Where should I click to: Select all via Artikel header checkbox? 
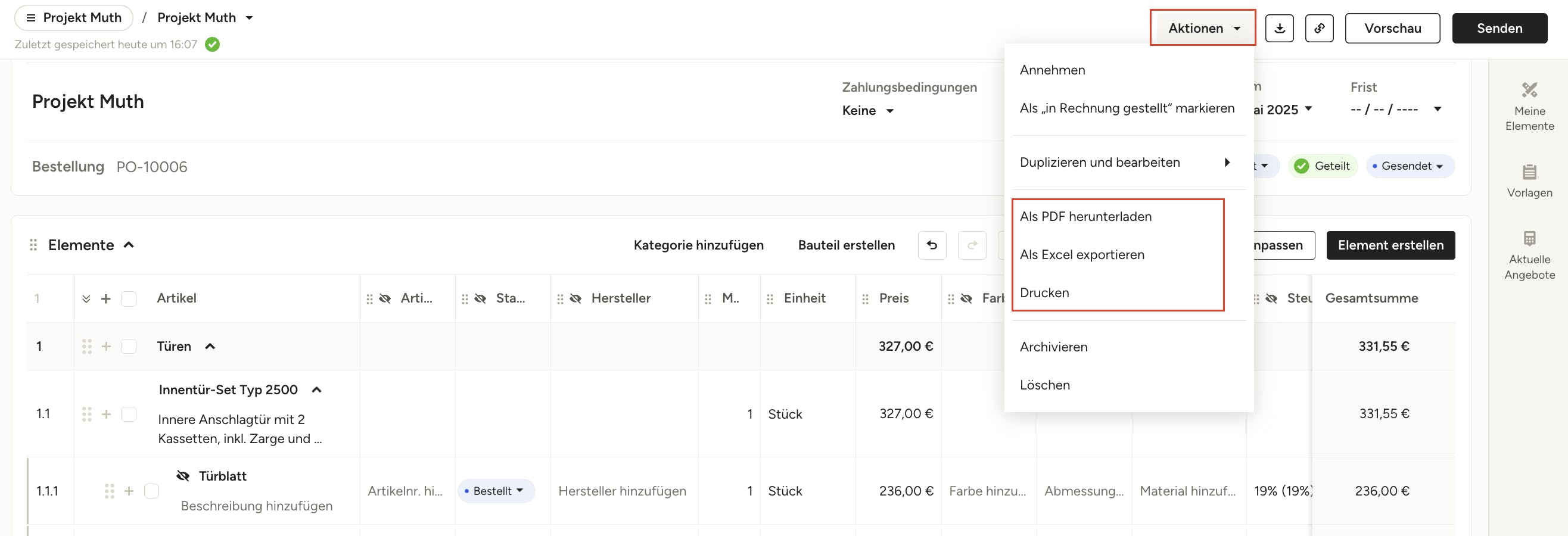tap(129, 299)
